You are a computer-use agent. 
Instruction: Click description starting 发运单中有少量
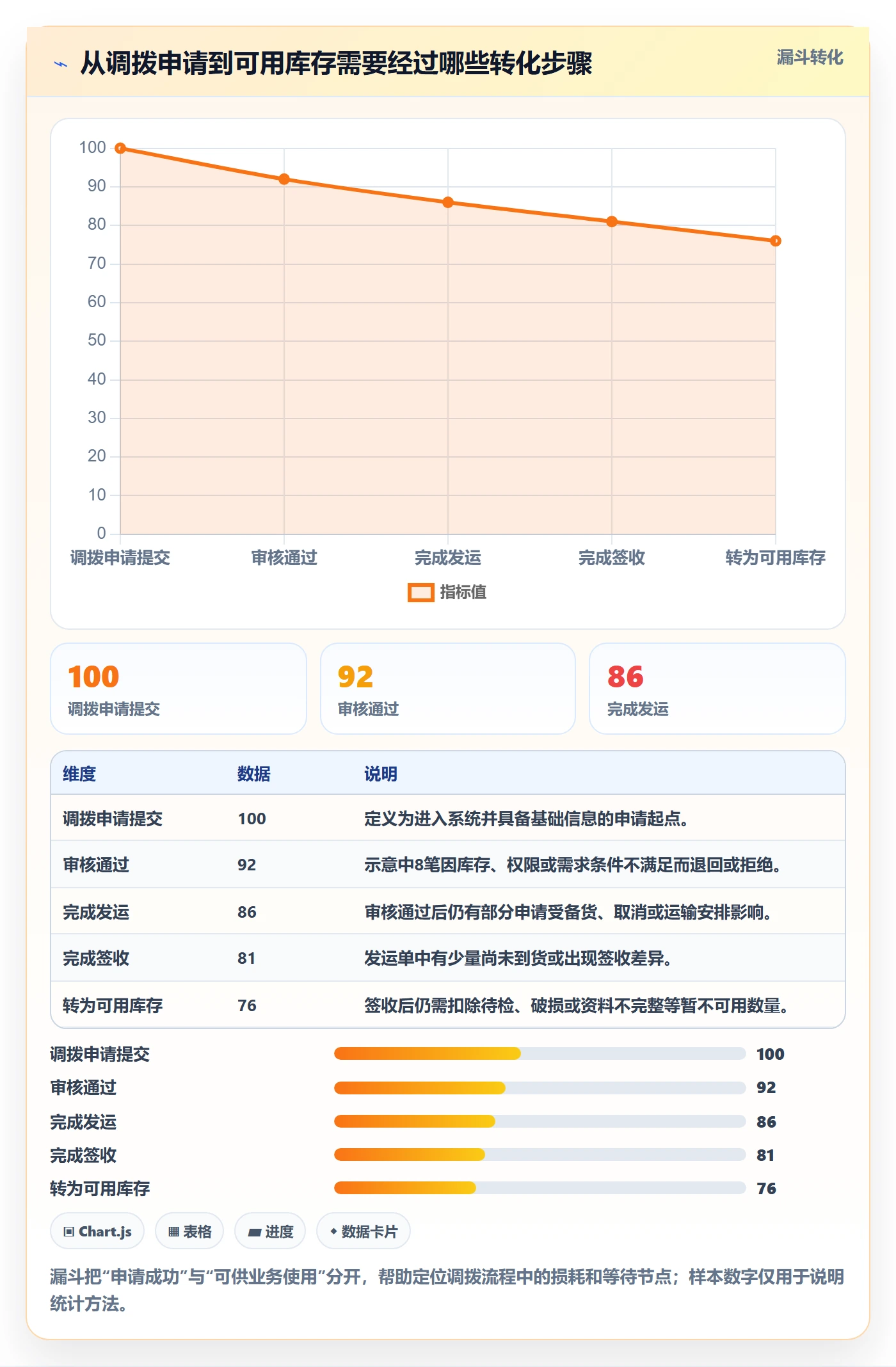[x=518, y=959]
